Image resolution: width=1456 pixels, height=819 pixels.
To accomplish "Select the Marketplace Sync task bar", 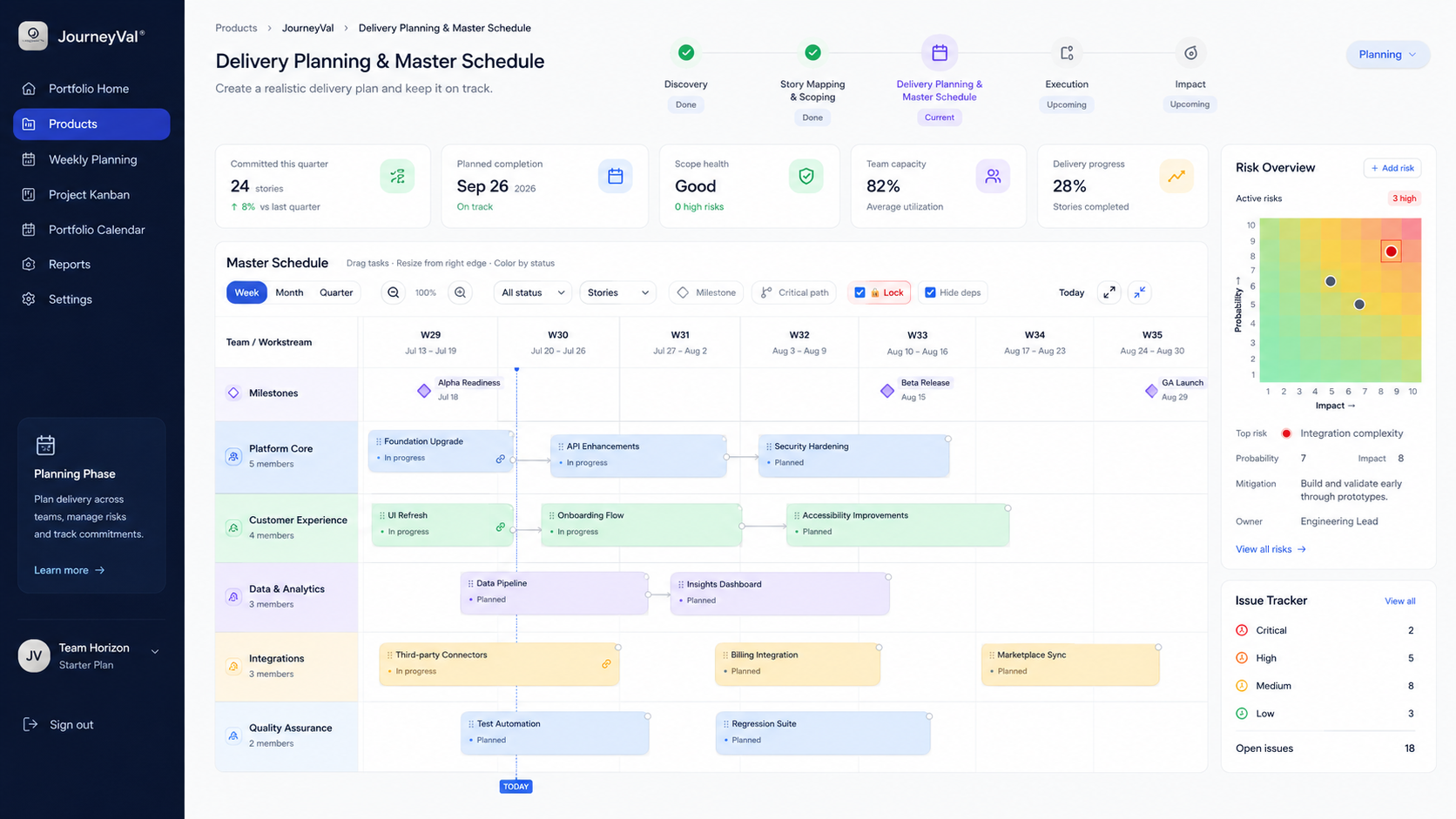I will pos(1070,664).
